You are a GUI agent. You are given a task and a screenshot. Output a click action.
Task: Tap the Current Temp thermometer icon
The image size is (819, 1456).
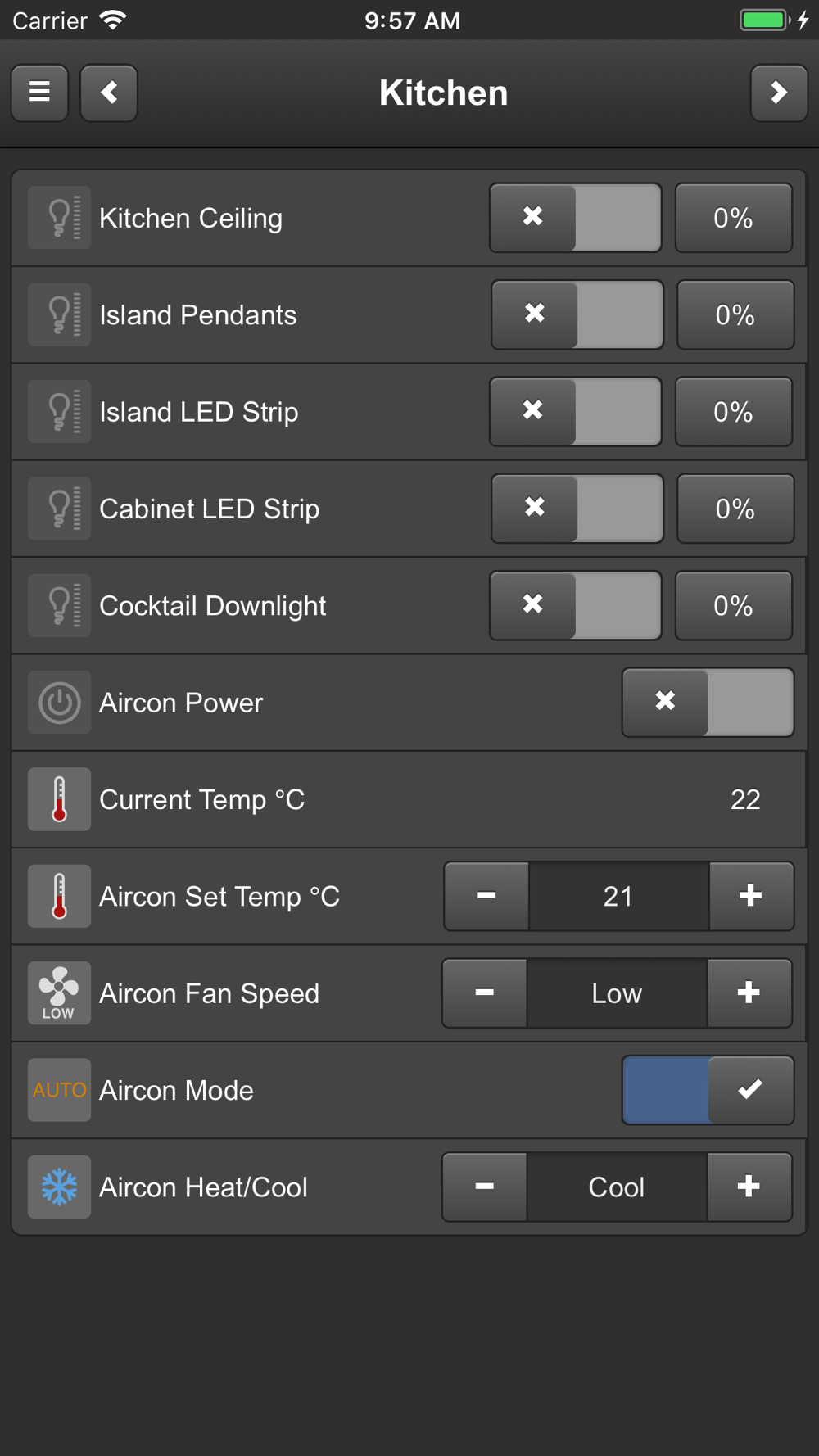tap(59, 799)
